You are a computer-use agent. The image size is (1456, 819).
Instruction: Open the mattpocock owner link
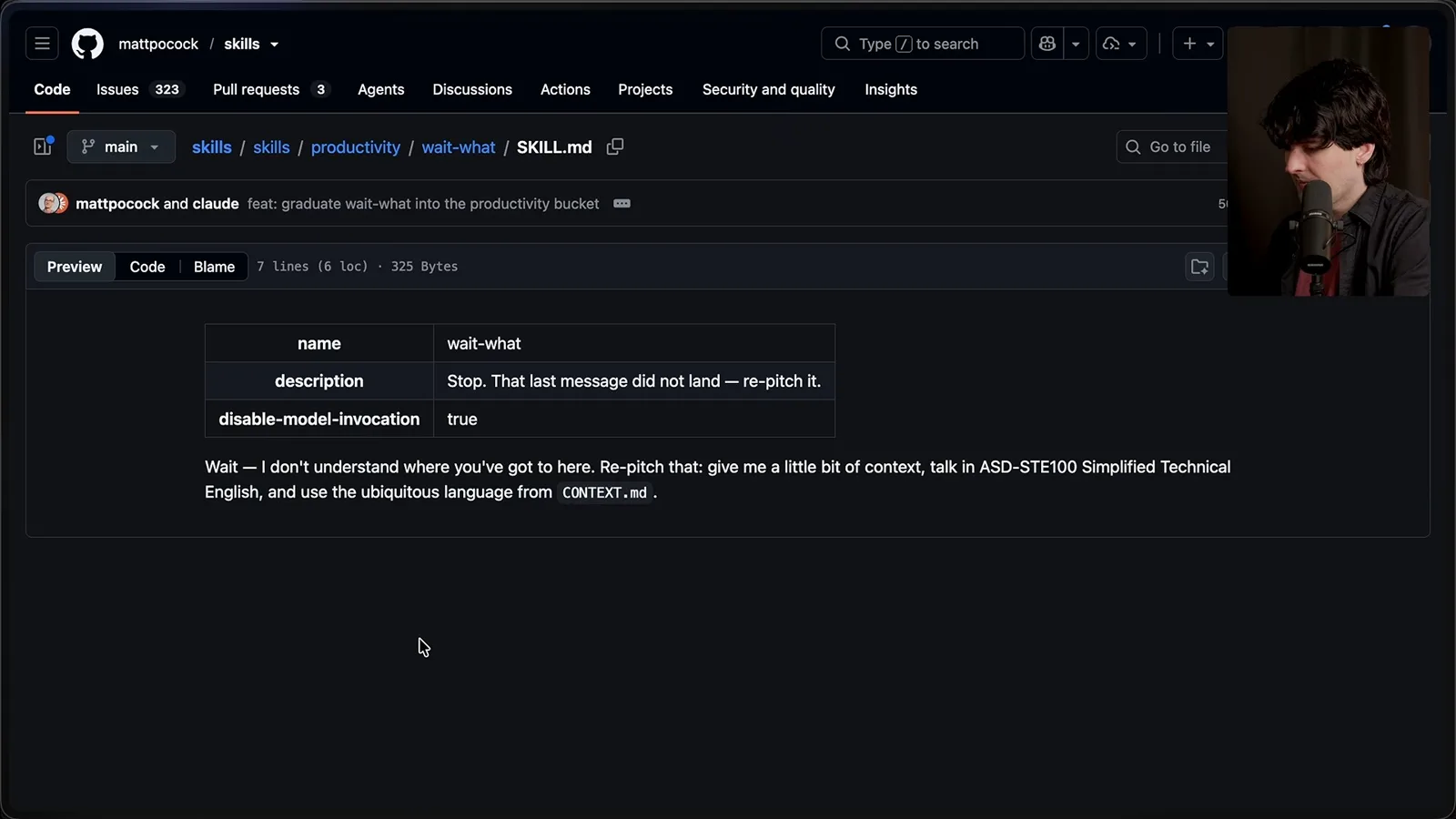tap(158, 44)
